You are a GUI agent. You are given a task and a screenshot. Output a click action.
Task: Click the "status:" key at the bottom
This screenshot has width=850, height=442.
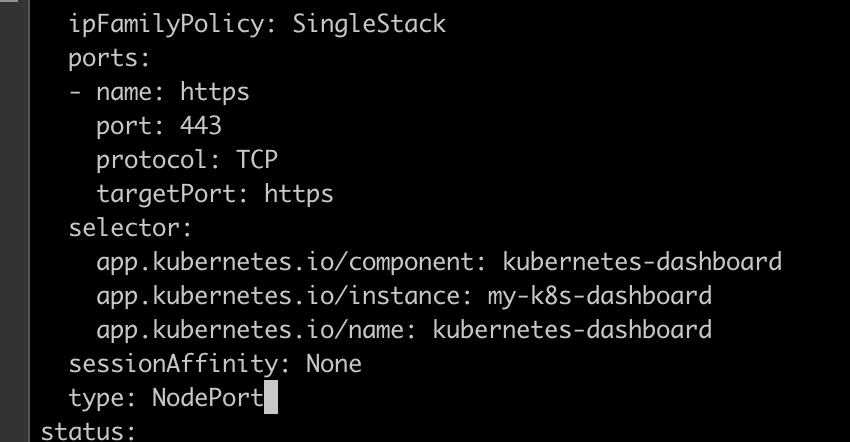click(88, 432)
